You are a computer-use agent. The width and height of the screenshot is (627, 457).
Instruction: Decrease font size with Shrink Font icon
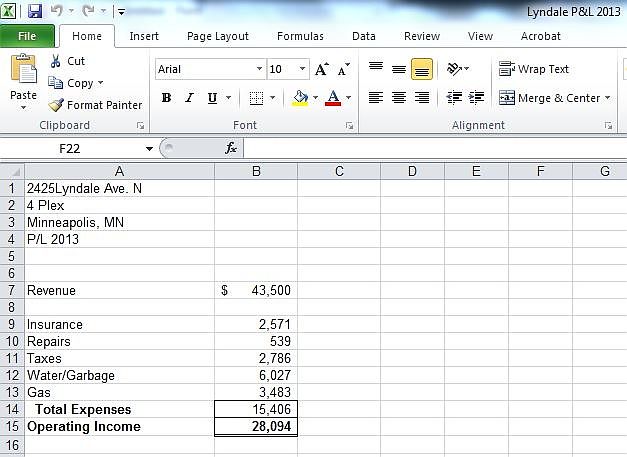coord(343,69)
